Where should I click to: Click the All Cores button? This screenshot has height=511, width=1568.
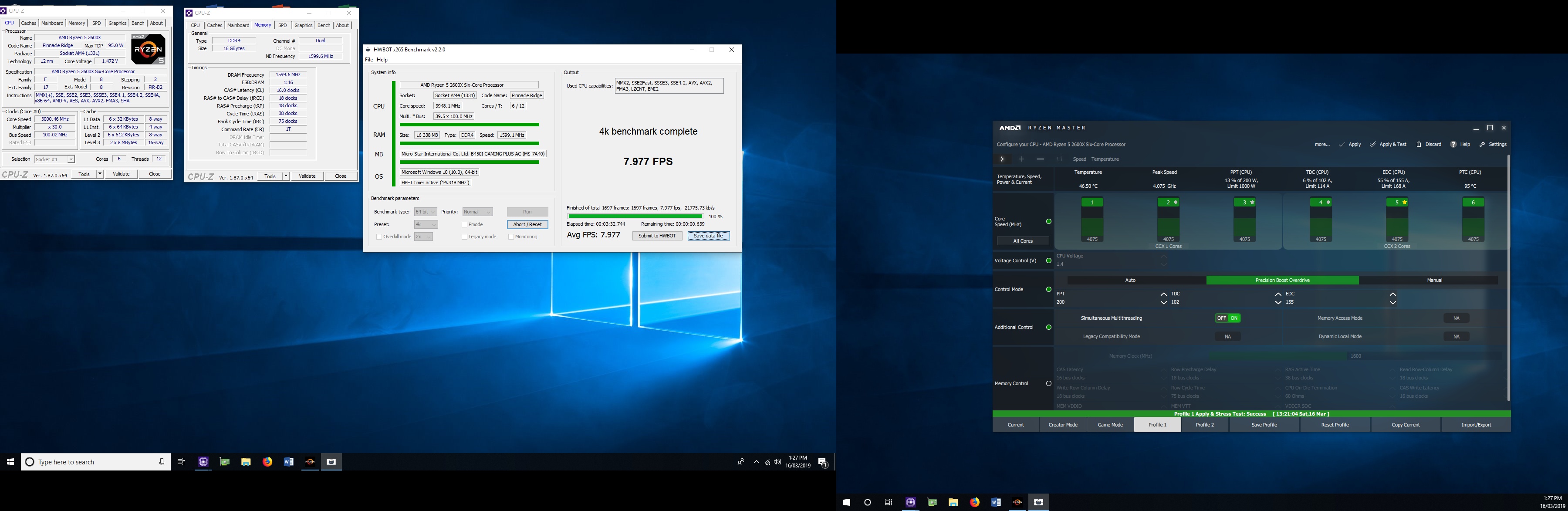click(x=1023, y=241)
